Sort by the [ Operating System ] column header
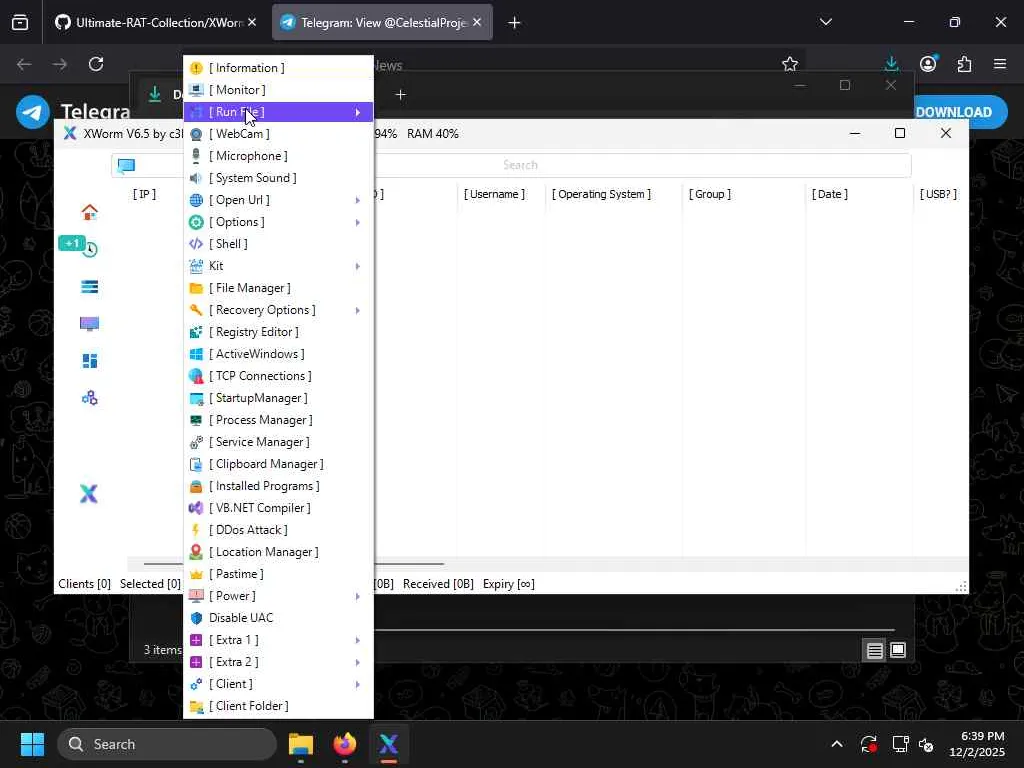1024x768 pixels. click(x=601, y=194)
